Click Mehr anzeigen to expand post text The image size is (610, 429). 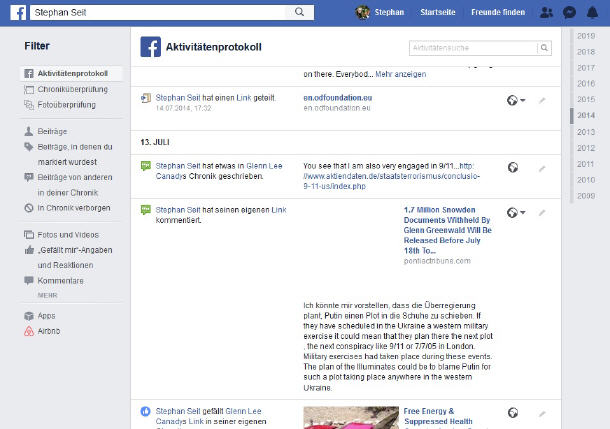[x=400, y=74]
